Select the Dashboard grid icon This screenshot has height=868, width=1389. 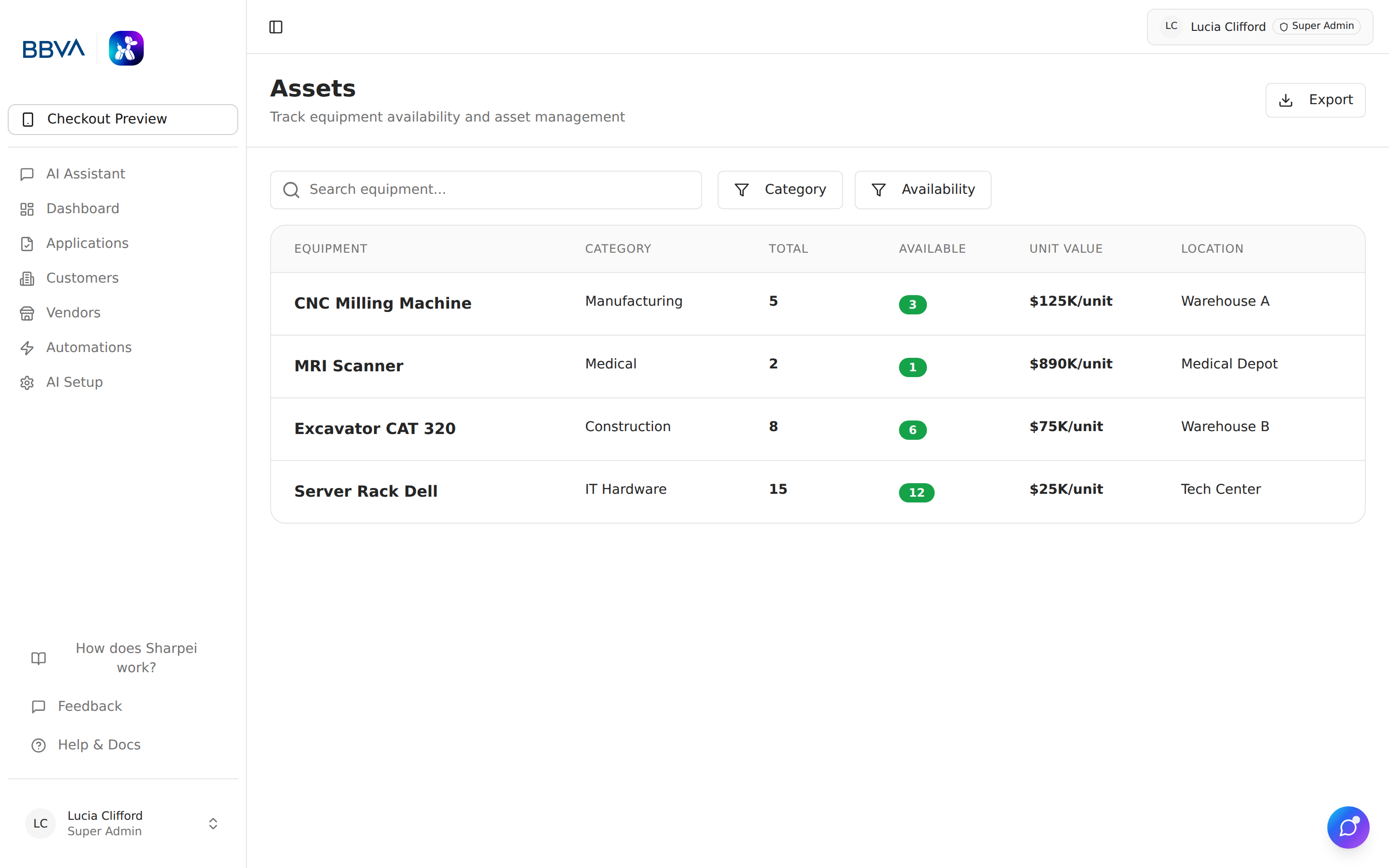(27, 208)
